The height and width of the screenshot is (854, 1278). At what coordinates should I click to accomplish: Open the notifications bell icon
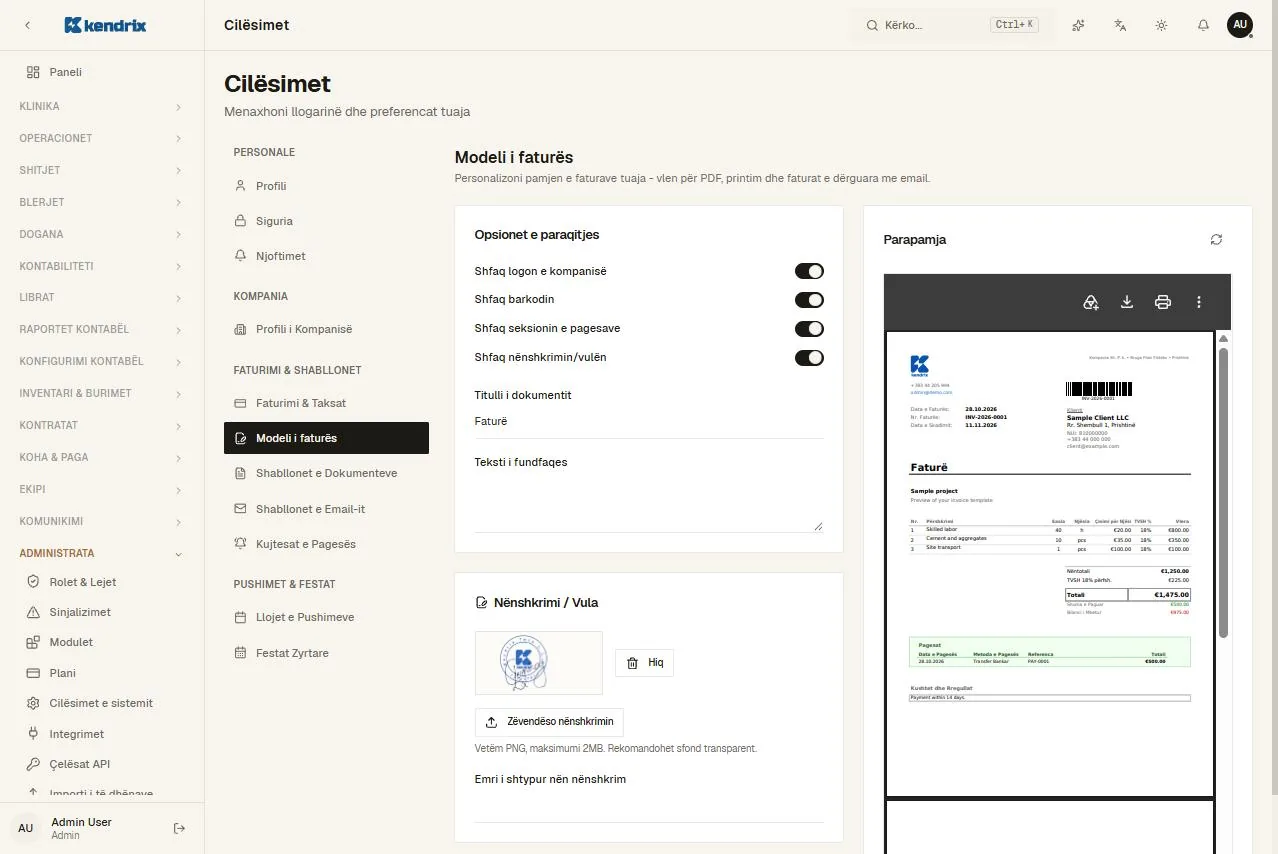click(x=1203, y=25)
